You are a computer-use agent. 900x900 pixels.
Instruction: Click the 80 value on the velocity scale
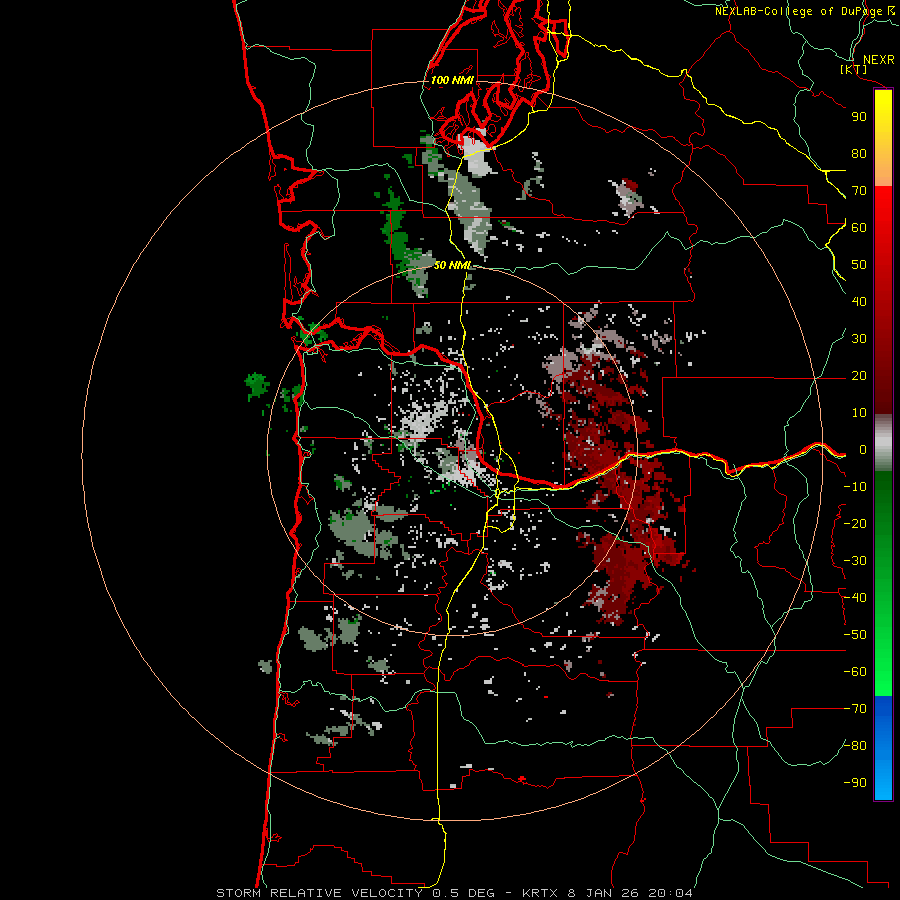[x=859, y=154]
